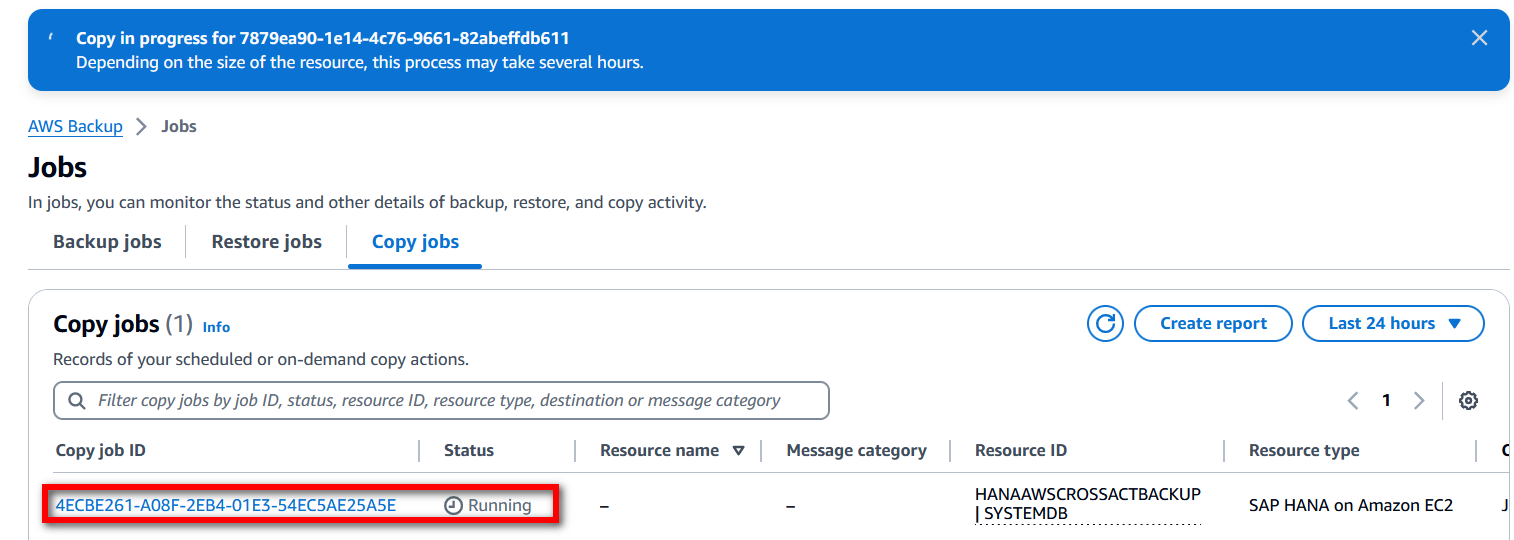This screenshot has width=1514, height=540.
Task: Click the Message category column header
Action: [x=856, y=450]
